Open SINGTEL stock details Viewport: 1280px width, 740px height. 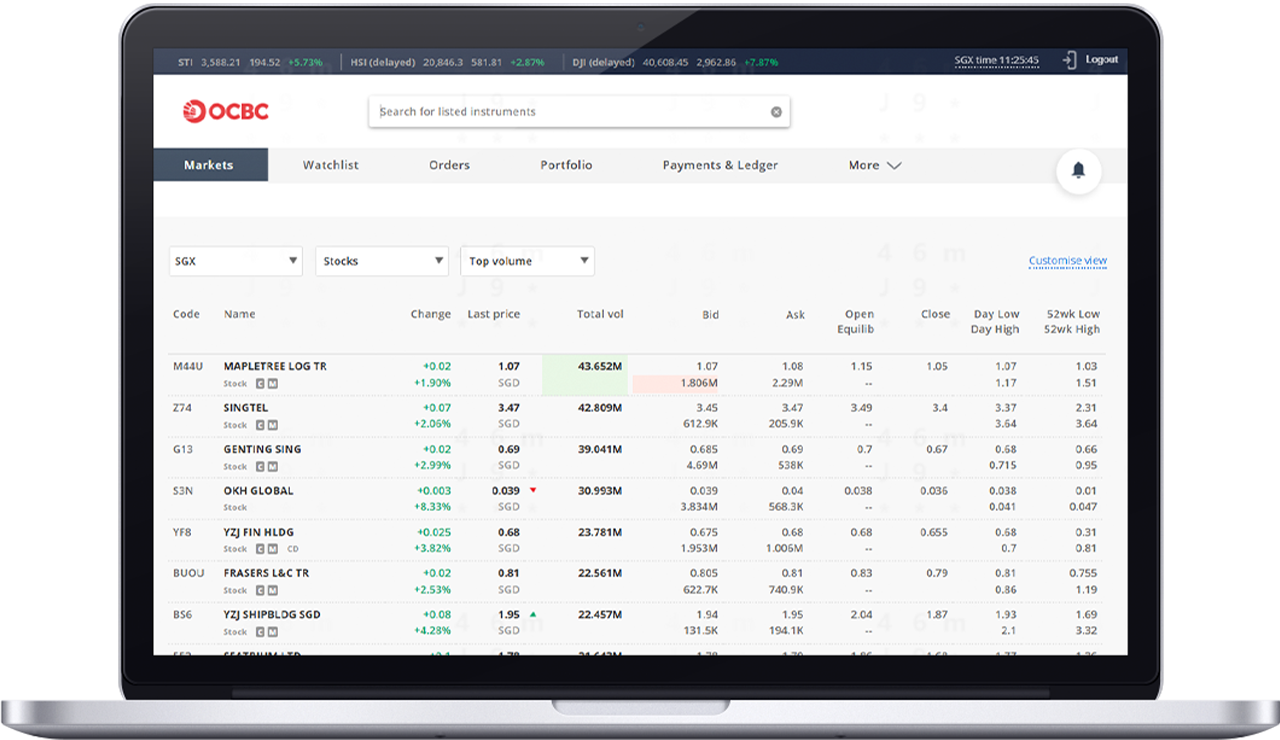click(x=246, y=408)
